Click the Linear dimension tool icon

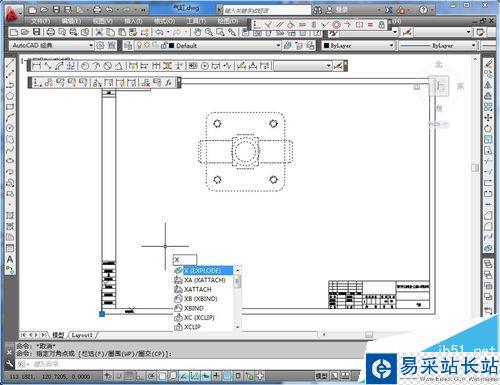36,66
